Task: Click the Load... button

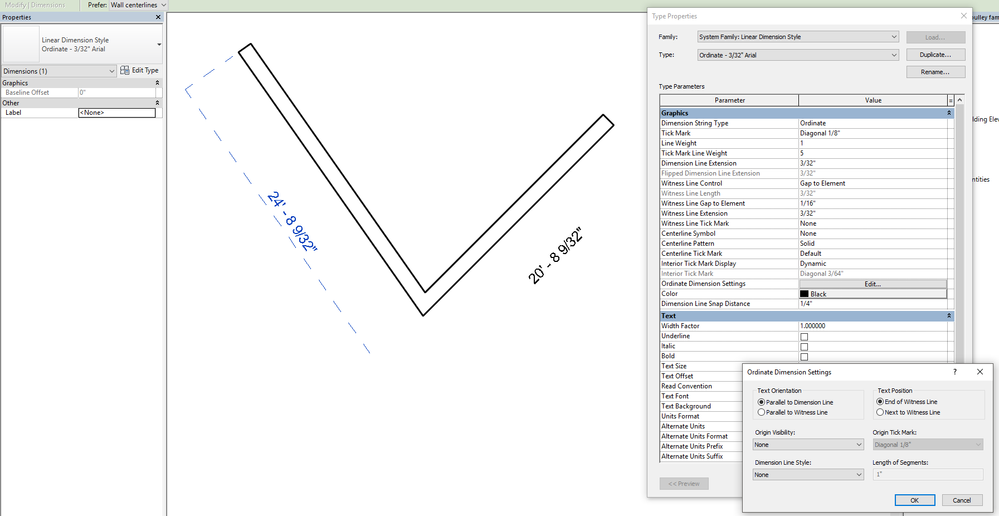Action: pos(935,38)
